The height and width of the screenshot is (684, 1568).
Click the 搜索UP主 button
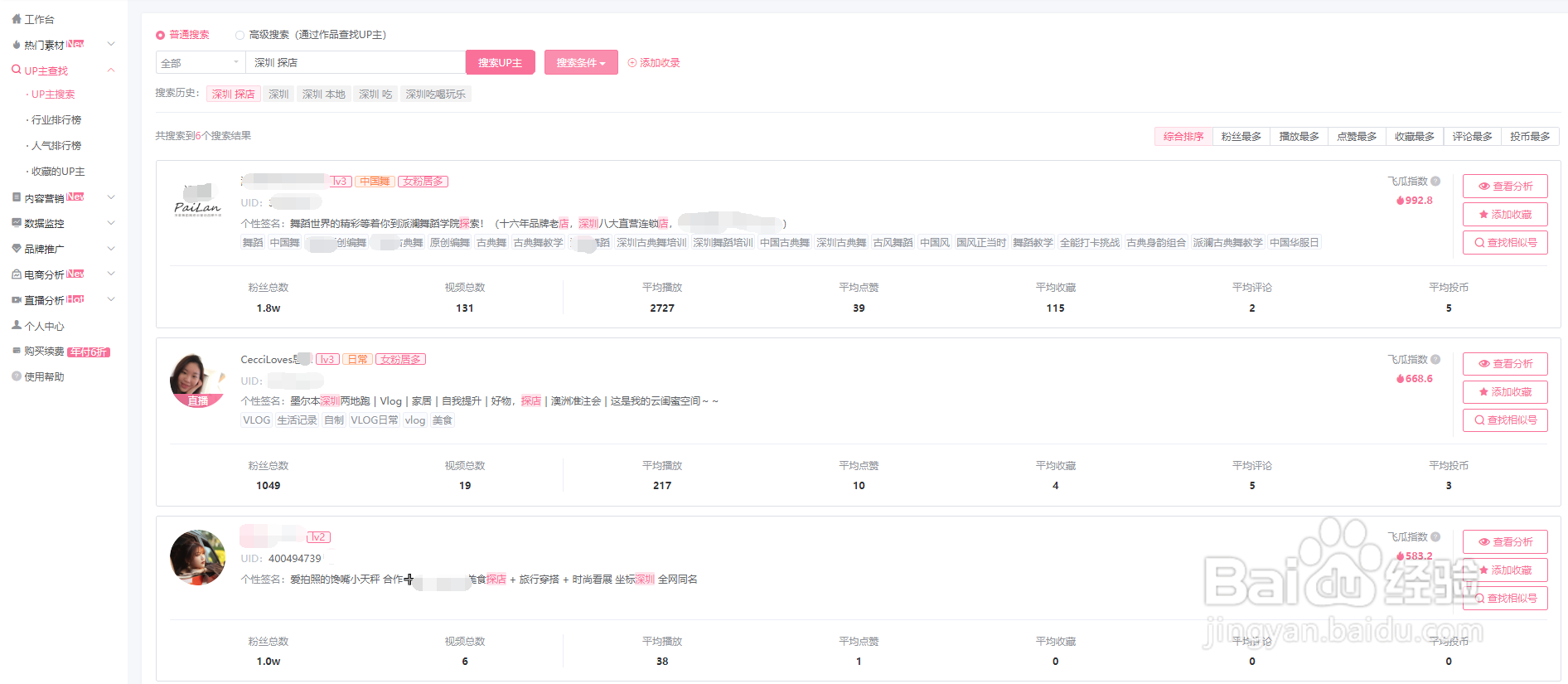coord(501,62)
